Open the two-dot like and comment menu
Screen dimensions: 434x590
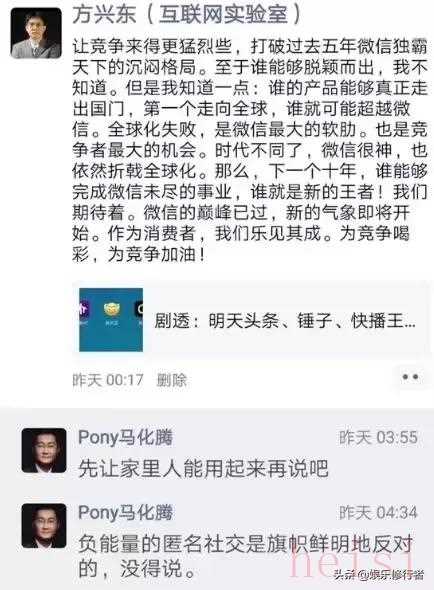[410, 377]
